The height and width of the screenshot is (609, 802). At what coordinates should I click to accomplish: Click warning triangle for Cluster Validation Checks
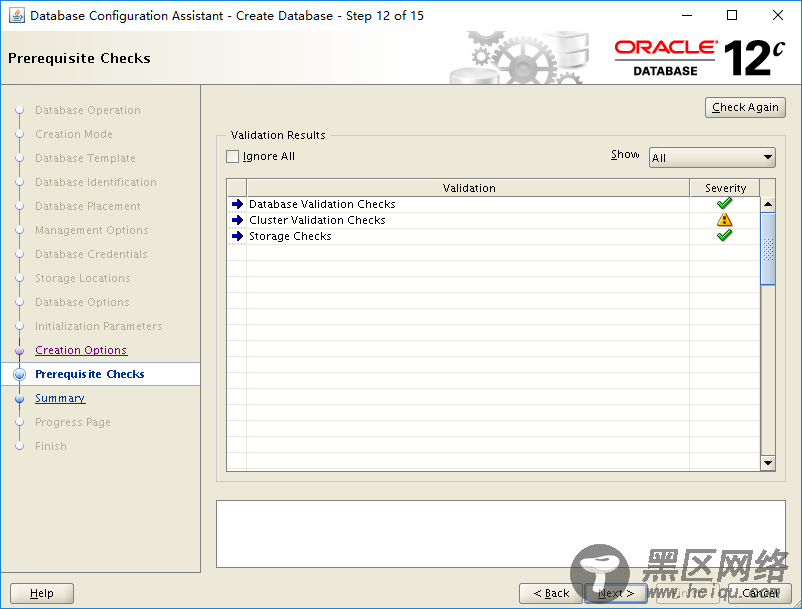(x=724, y=220)
